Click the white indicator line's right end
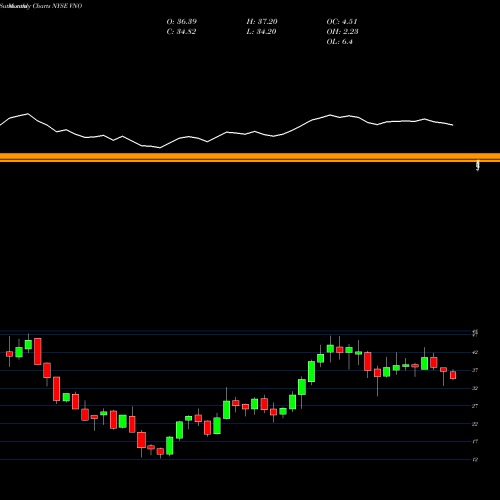This screenshot has height=500, width=500. click(x=453, y=125)
